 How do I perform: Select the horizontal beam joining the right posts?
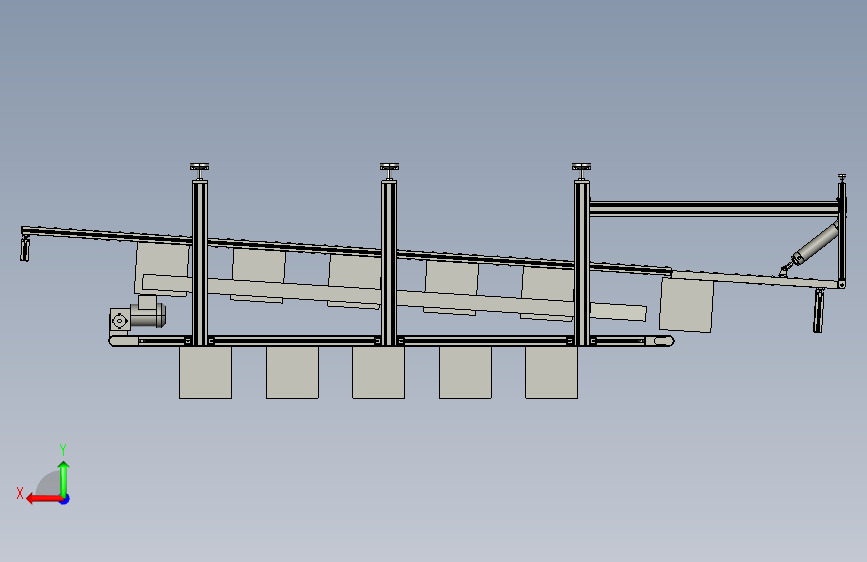coord(714,209)
